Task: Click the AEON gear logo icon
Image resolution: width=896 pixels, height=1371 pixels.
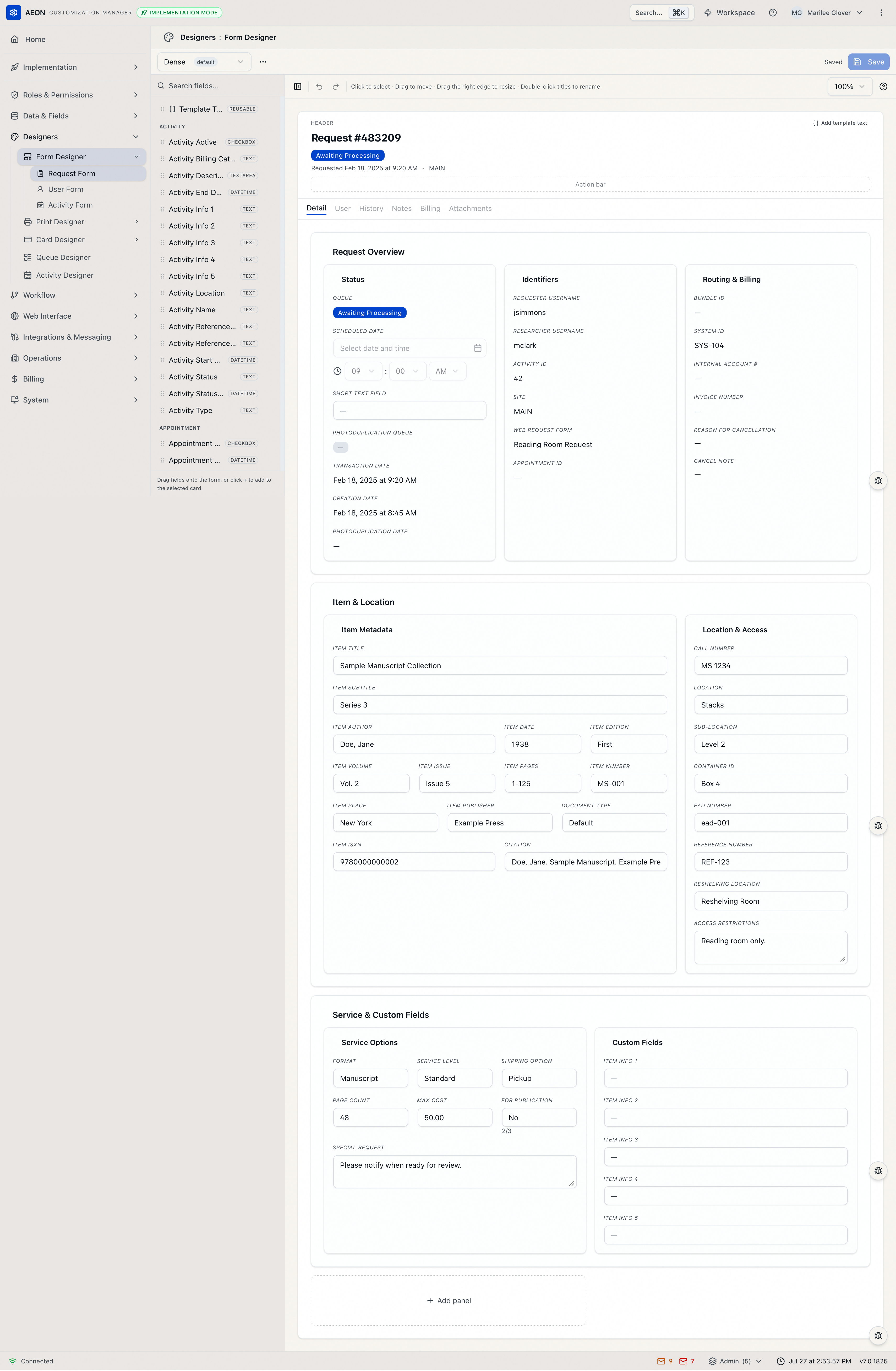Action: [x=13, y=12]
